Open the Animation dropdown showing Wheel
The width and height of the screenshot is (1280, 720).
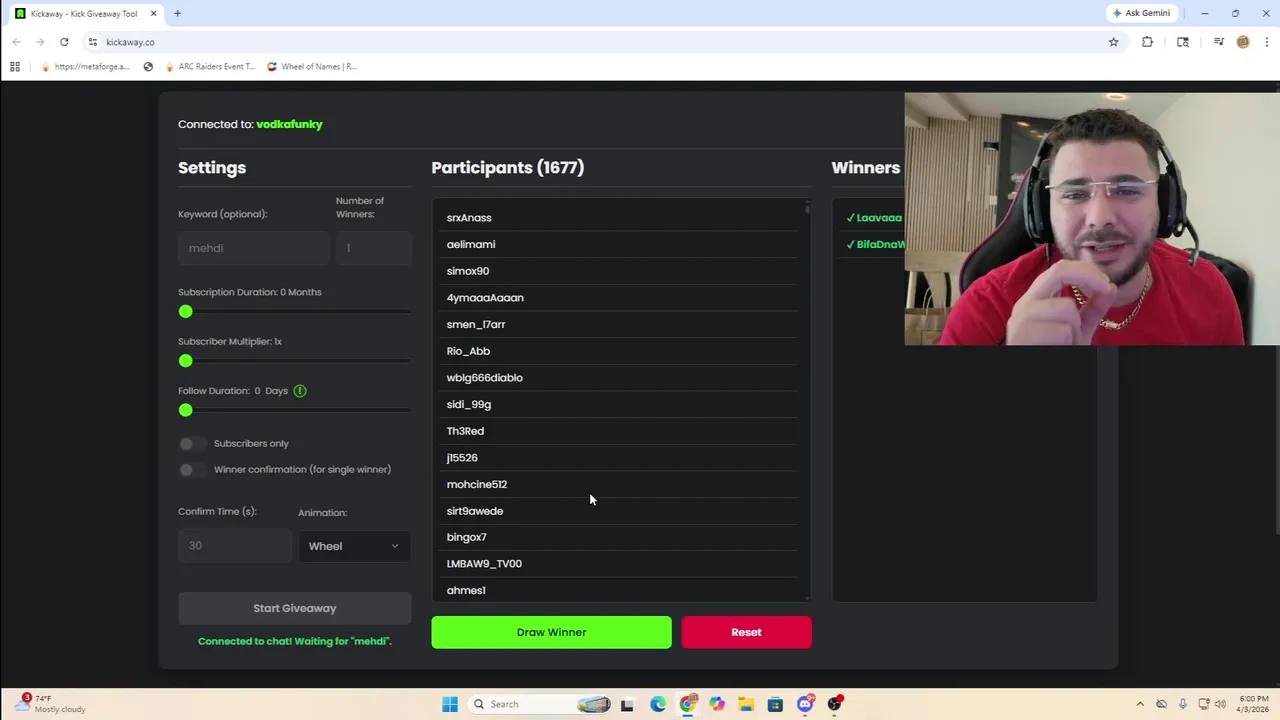[354, 546]
